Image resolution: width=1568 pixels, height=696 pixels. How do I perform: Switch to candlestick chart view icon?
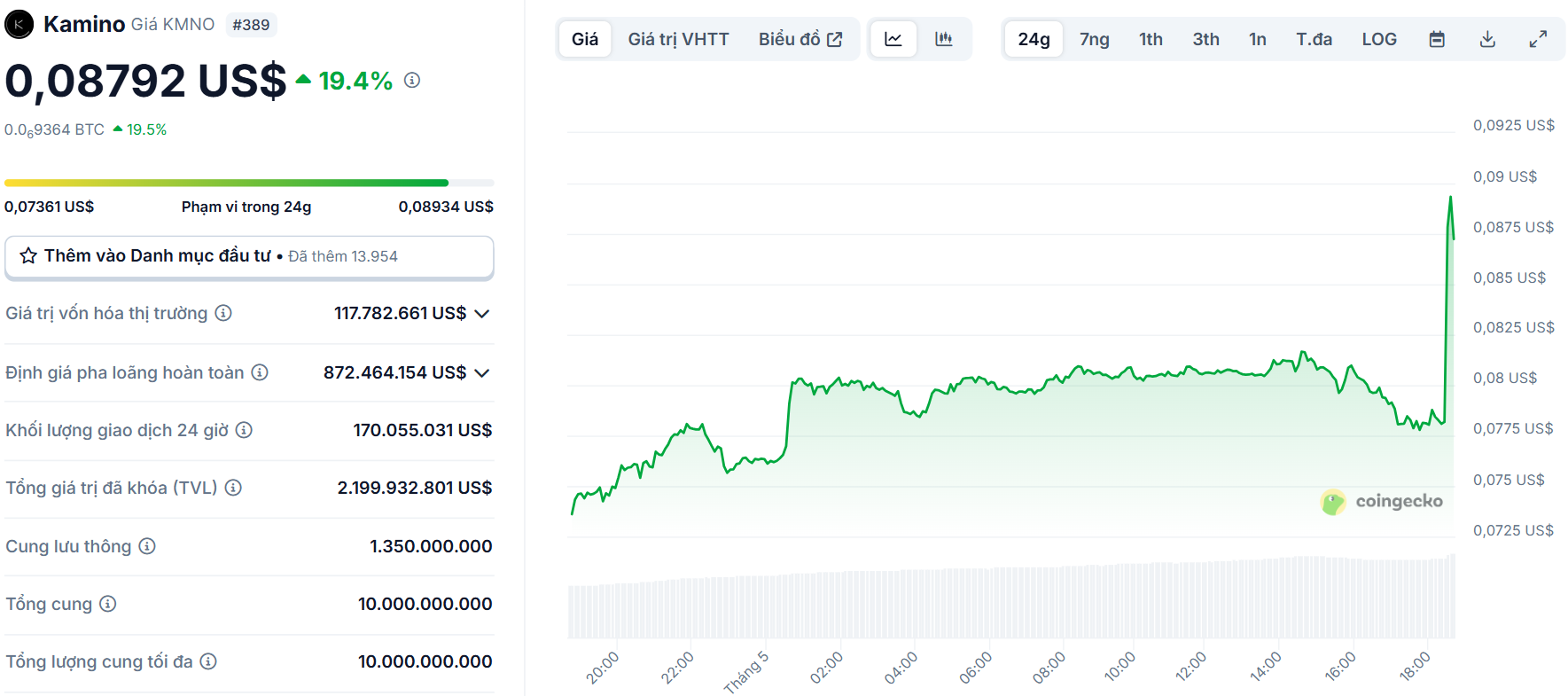(944, 39)
